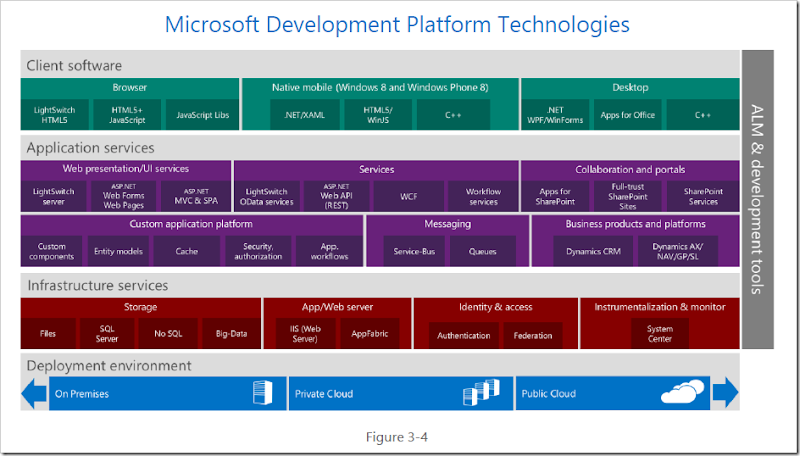Select LightSwitch OData services box
Screen dimensions: 800x456
tap(267, 196)
